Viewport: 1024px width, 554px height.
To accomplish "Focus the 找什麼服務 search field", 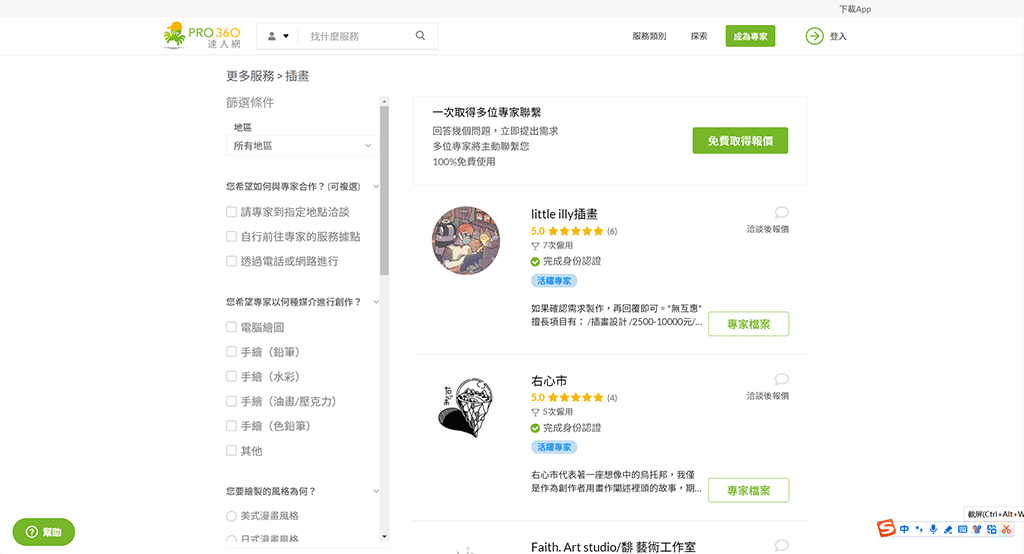I will pyautogui.click(x=356, y=37).
